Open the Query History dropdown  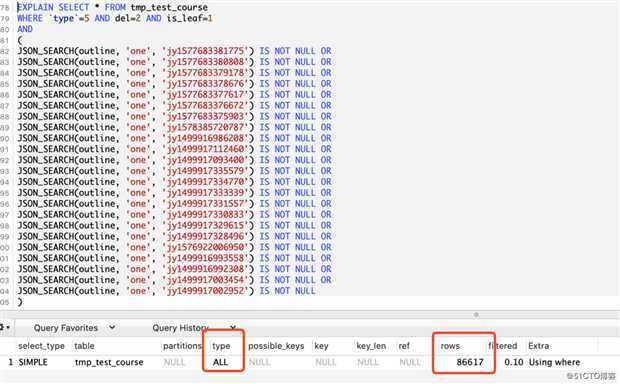coord(194,328)
